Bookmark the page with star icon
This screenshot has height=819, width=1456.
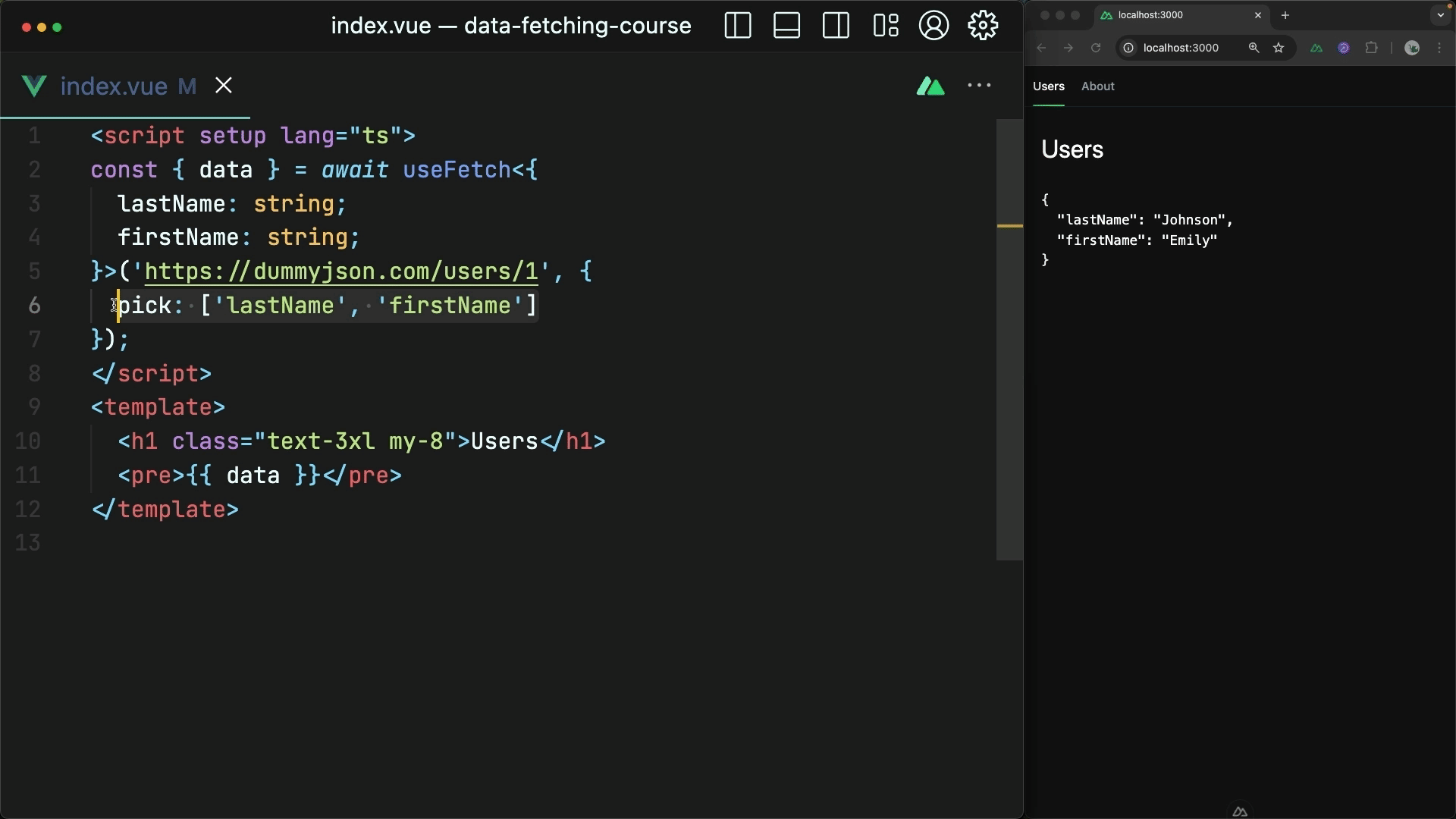[x=1279, y=48]
